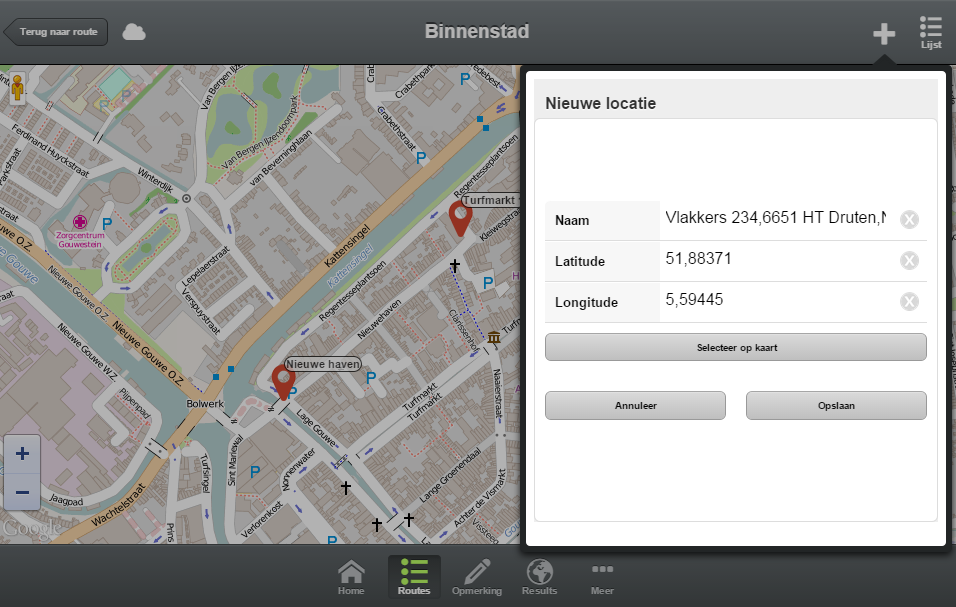
Task: Edit the Longitude value 5,59445
Action: 776,300
